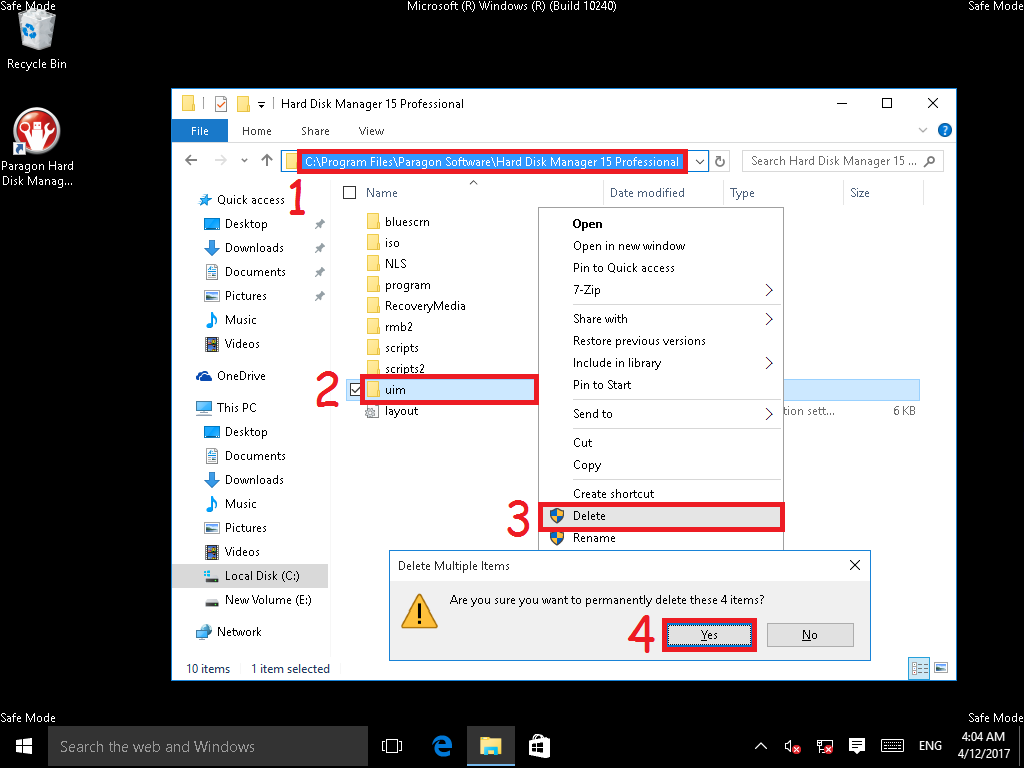This screenshot has height=768, width=1024.
Task: Launch Microsoft Edge from the taskbar
Action: 442,746
